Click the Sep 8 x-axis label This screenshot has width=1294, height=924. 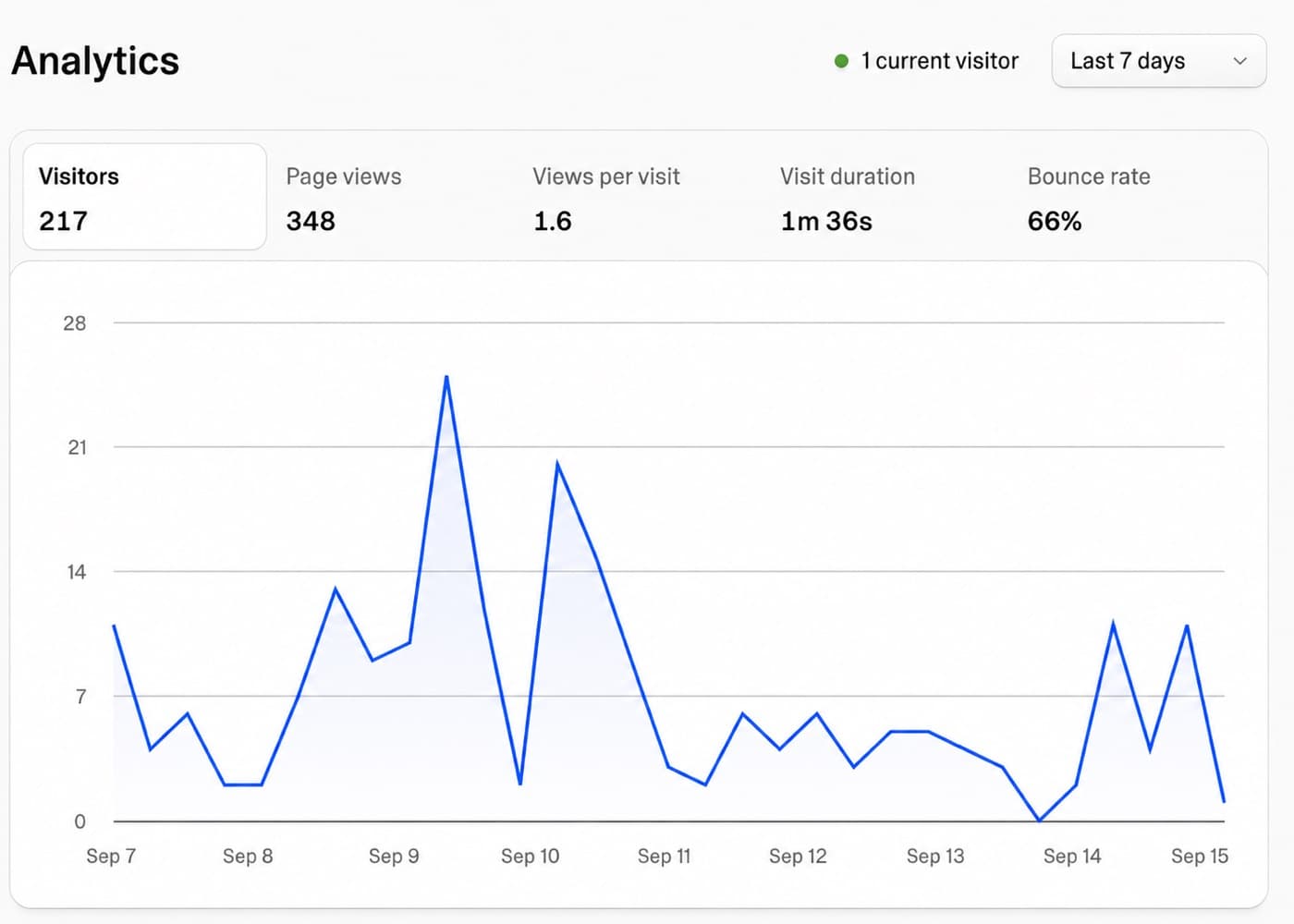(248, 857)
